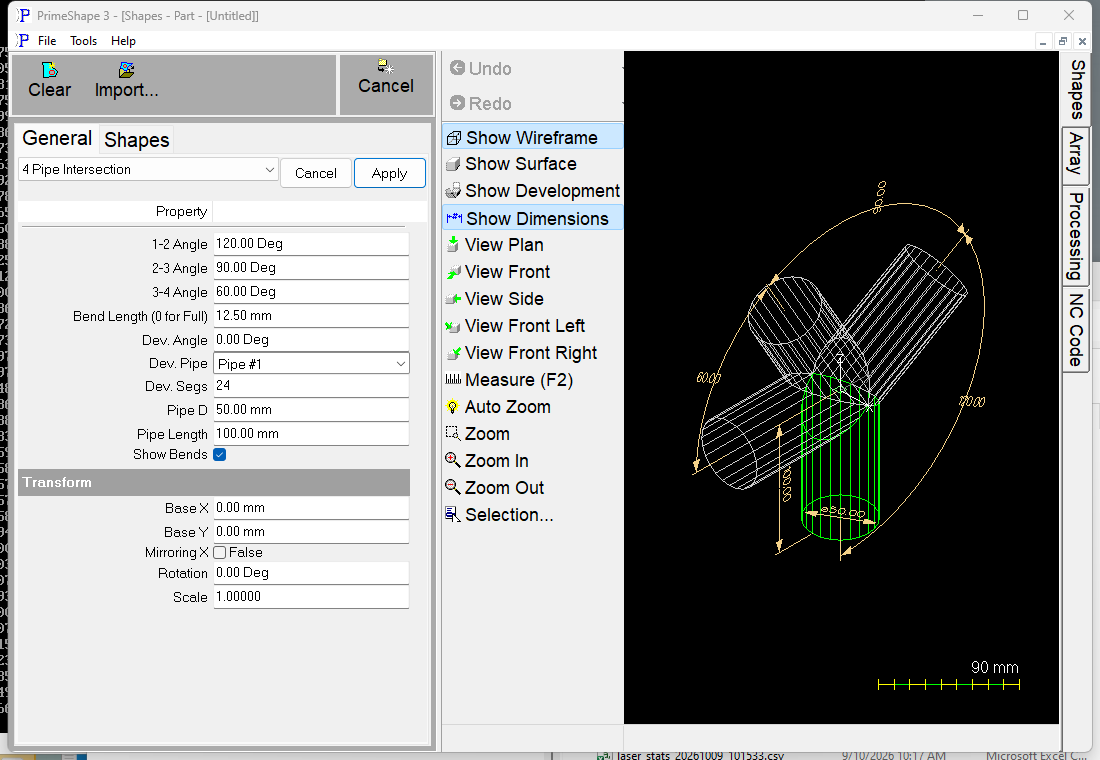This screenshot has width=1100, height=760.
Task: Open the Help menu
Action: [123, 41]
